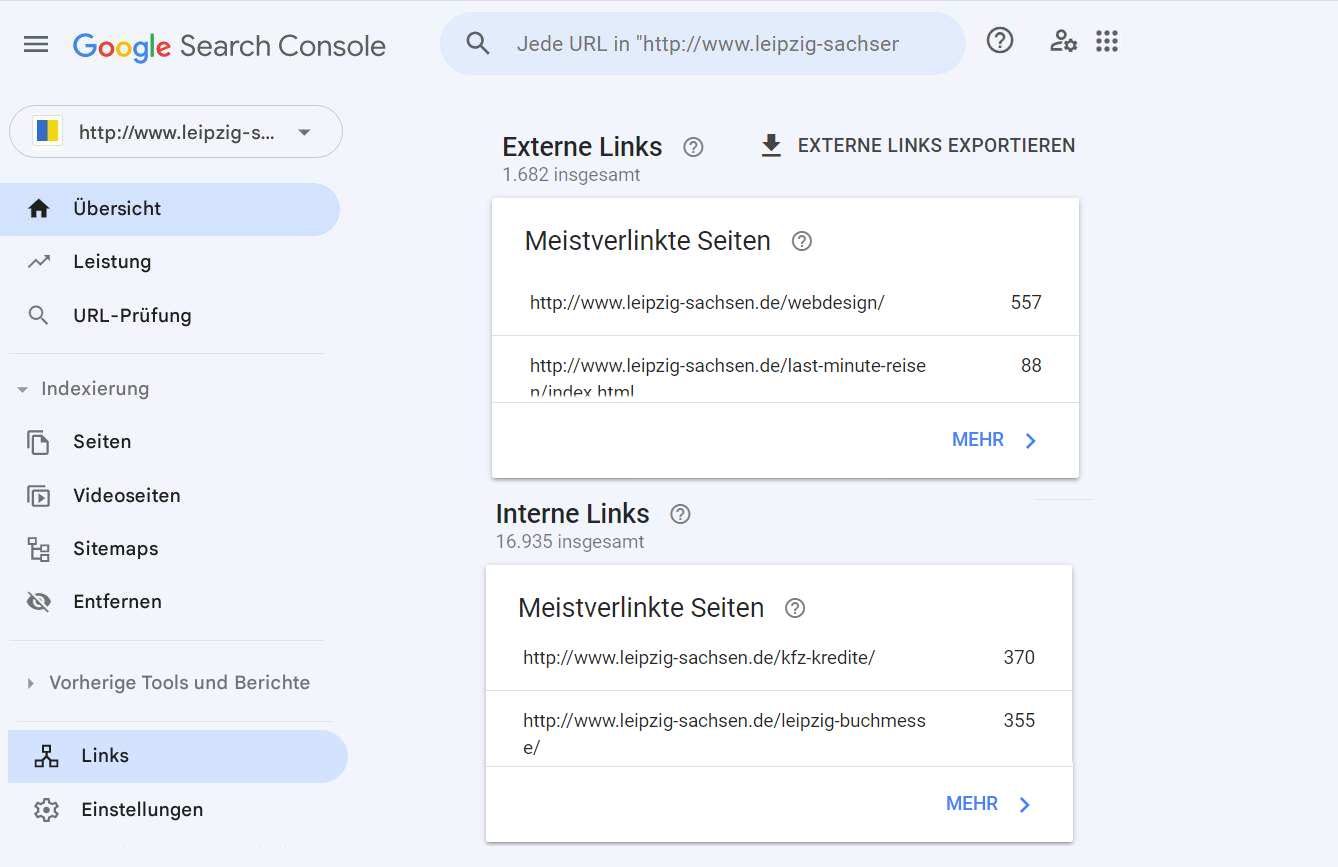Open the property selector dropdown arrow
Image resolution: width=1338 pixels, height=867 pixels.
click(x=304, y=132)
